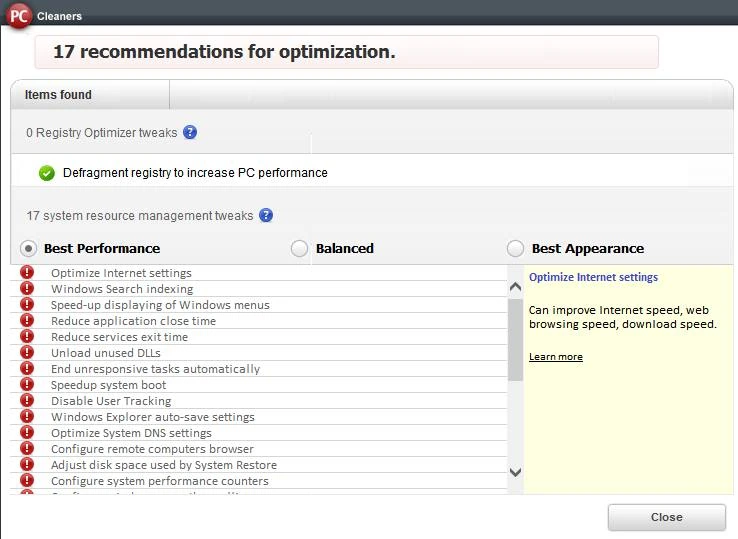
Task: Click alert icon beside Speedup system boot
Action: point(27,384)
